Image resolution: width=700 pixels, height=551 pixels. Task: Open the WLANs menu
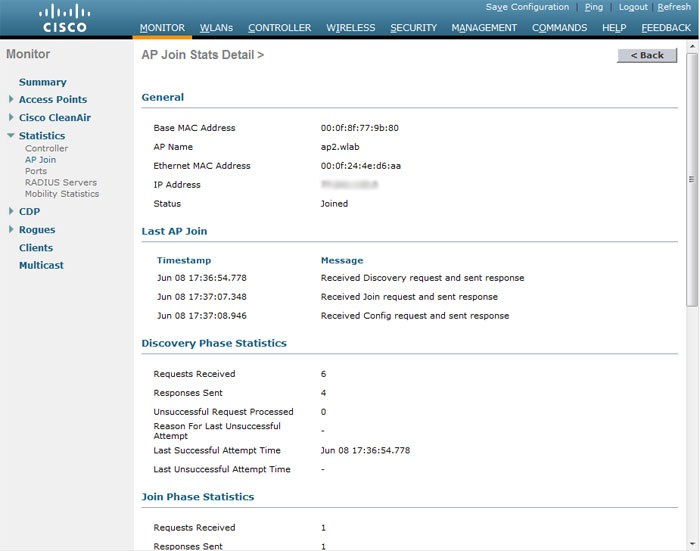[x=216, y=28]
